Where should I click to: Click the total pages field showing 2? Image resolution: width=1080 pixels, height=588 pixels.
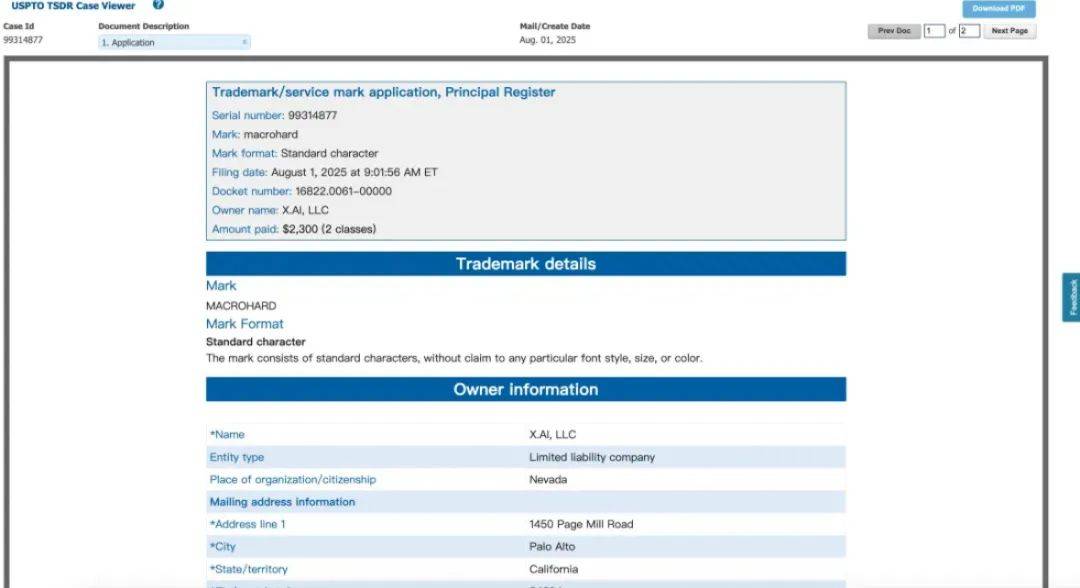tap(969, 31)
